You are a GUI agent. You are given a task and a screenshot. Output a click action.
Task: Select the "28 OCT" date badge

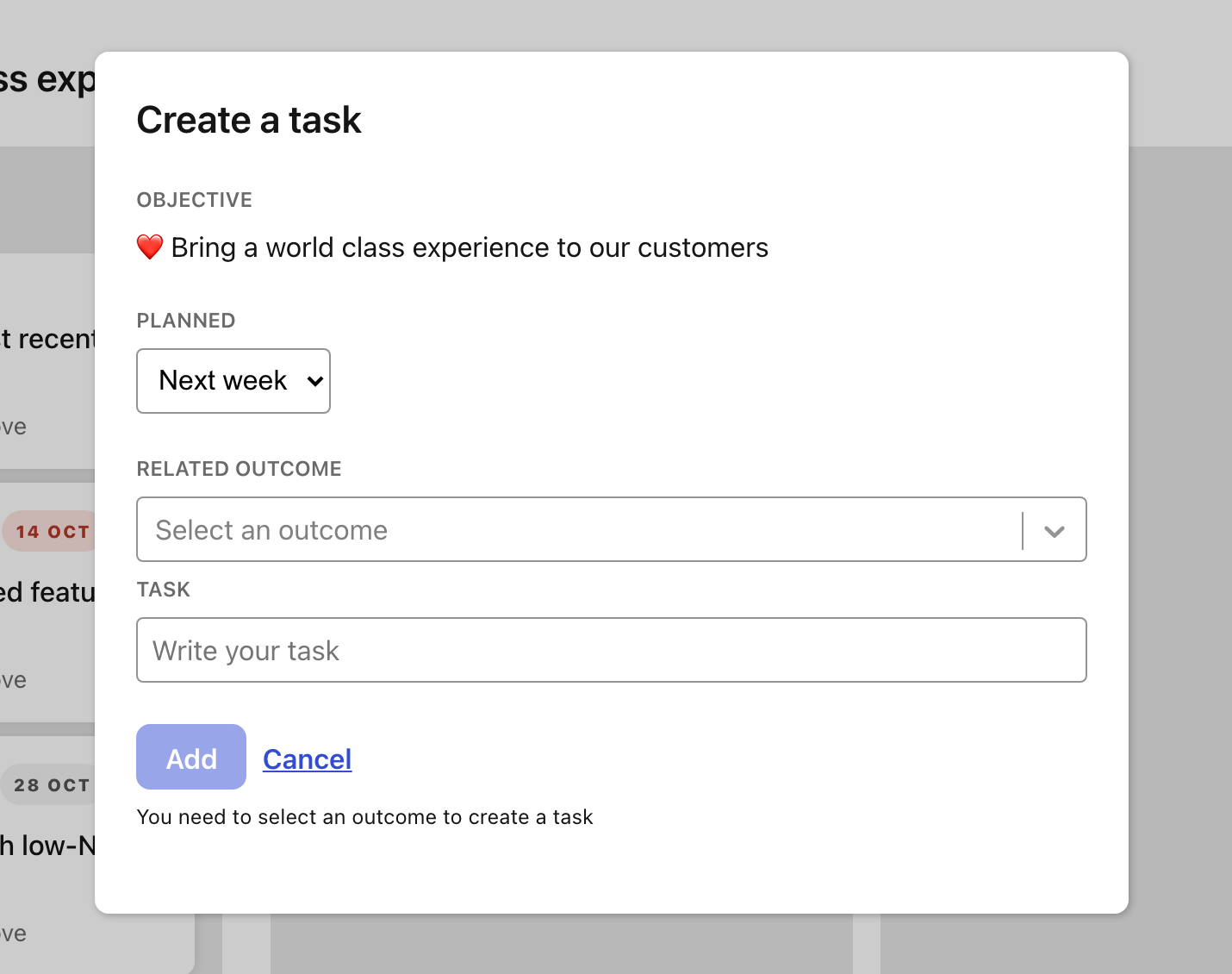52,785
